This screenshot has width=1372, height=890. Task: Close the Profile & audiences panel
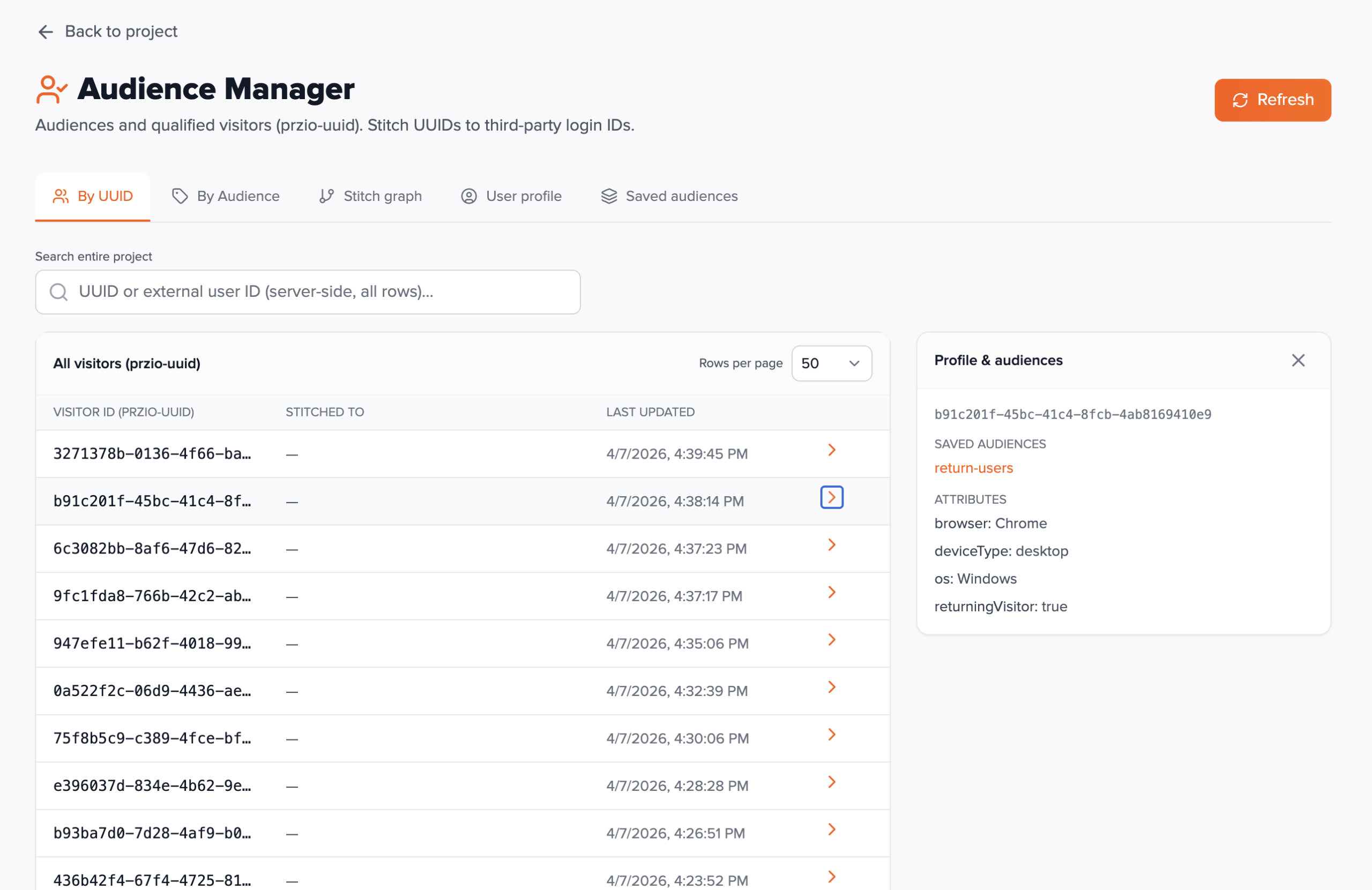1298,360
